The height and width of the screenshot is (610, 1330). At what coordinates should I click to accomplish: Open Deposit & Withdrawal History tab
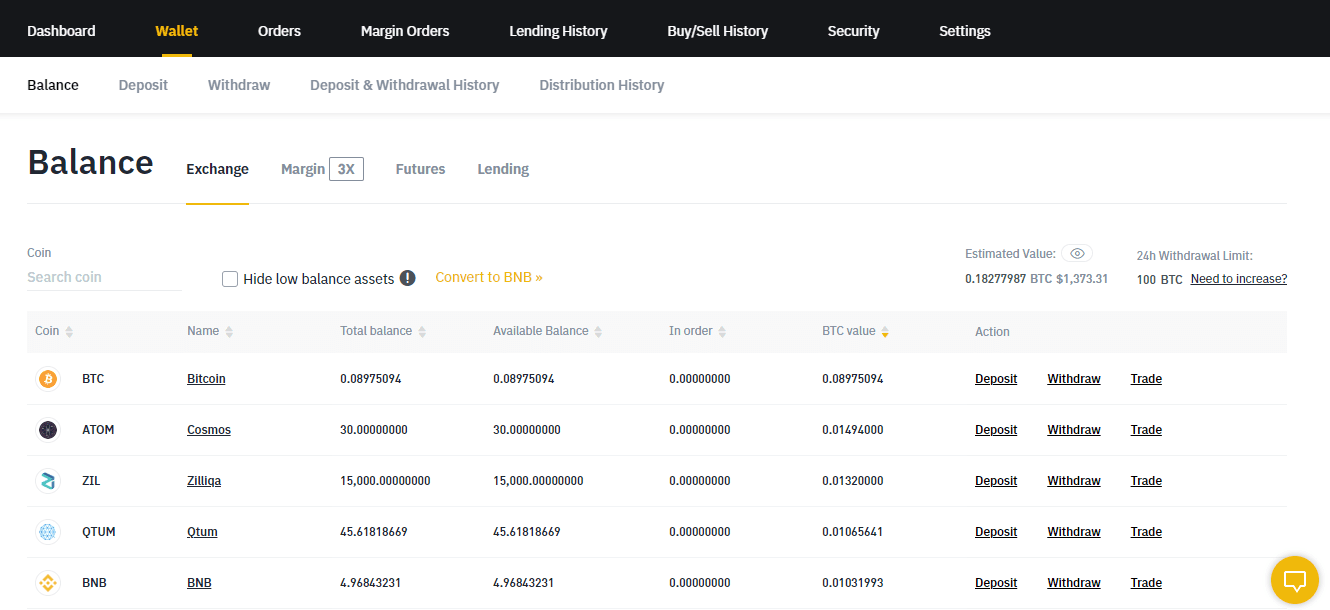pyautogui.click(x=405, y=85)
